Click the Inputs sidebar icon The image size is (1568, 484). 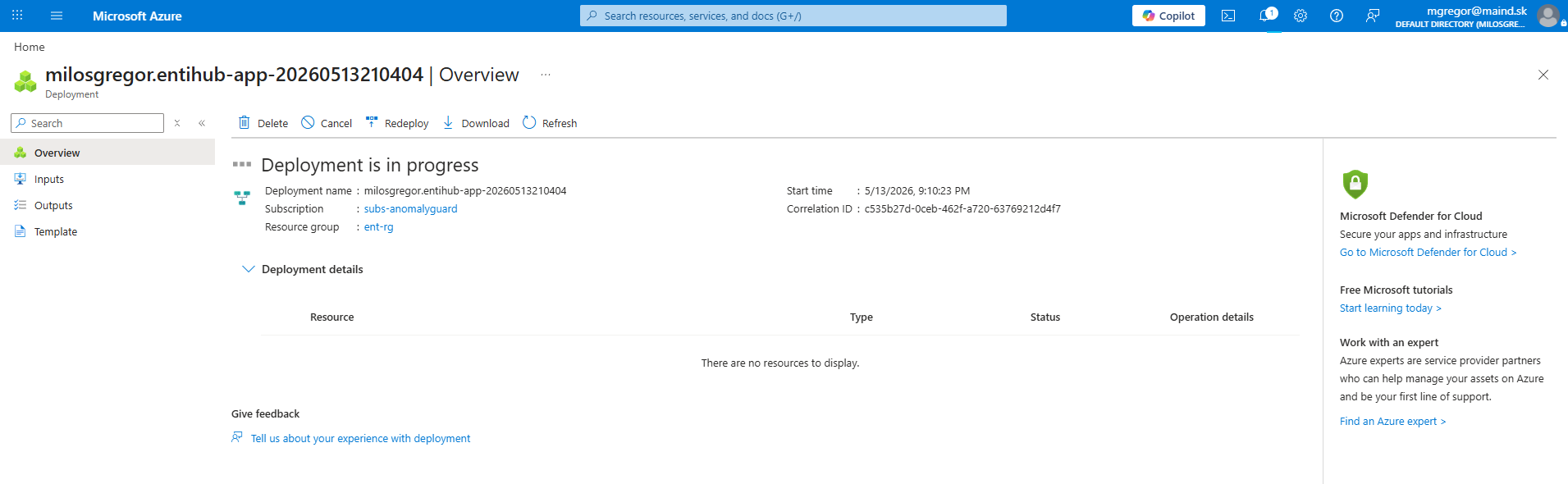click(x=21, y=179)
